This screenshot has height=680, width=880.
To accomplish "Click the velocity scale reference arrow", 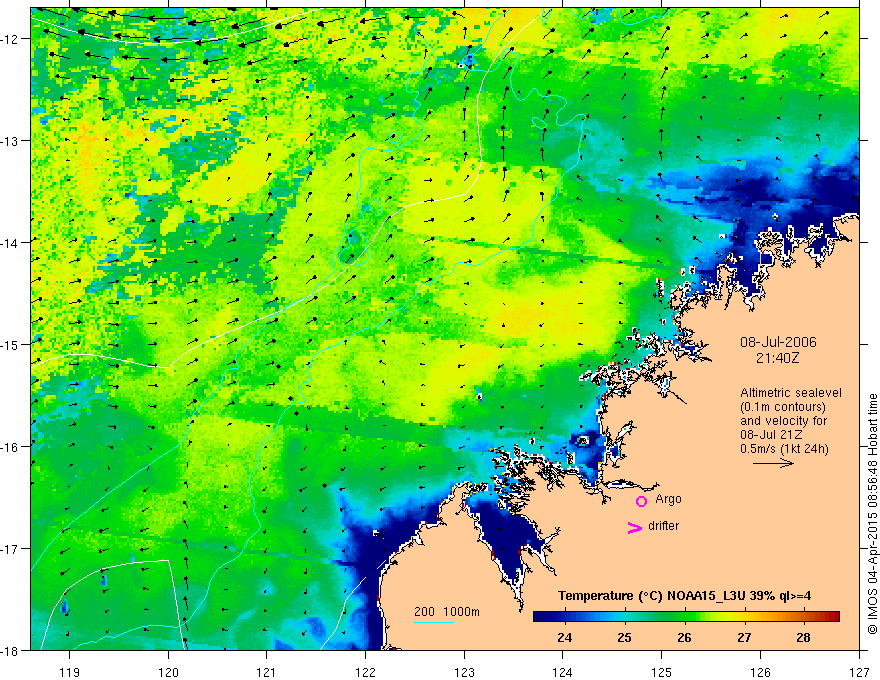I will pos(773,463).
